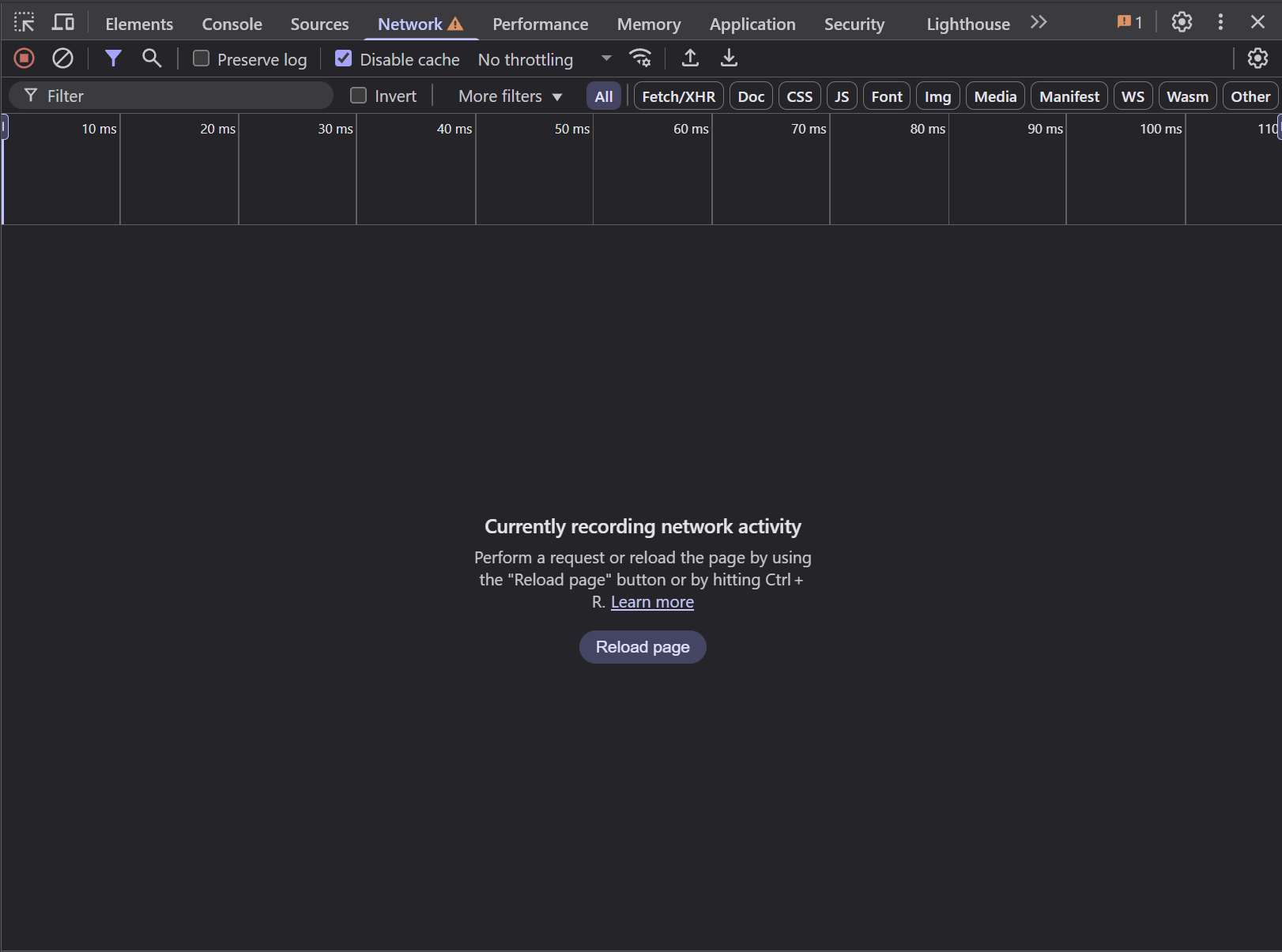Check the Invert filter checkbox

coord(359,96)
